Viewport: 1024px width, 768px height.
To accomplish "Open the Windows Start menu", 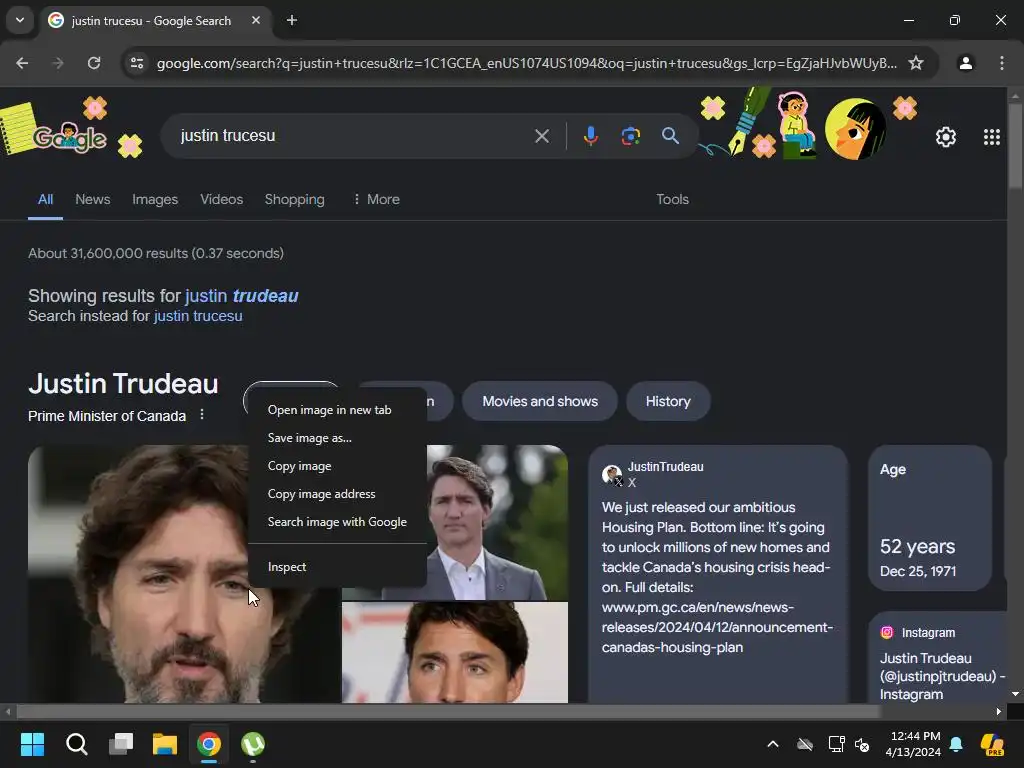I will tap(32, 744).
